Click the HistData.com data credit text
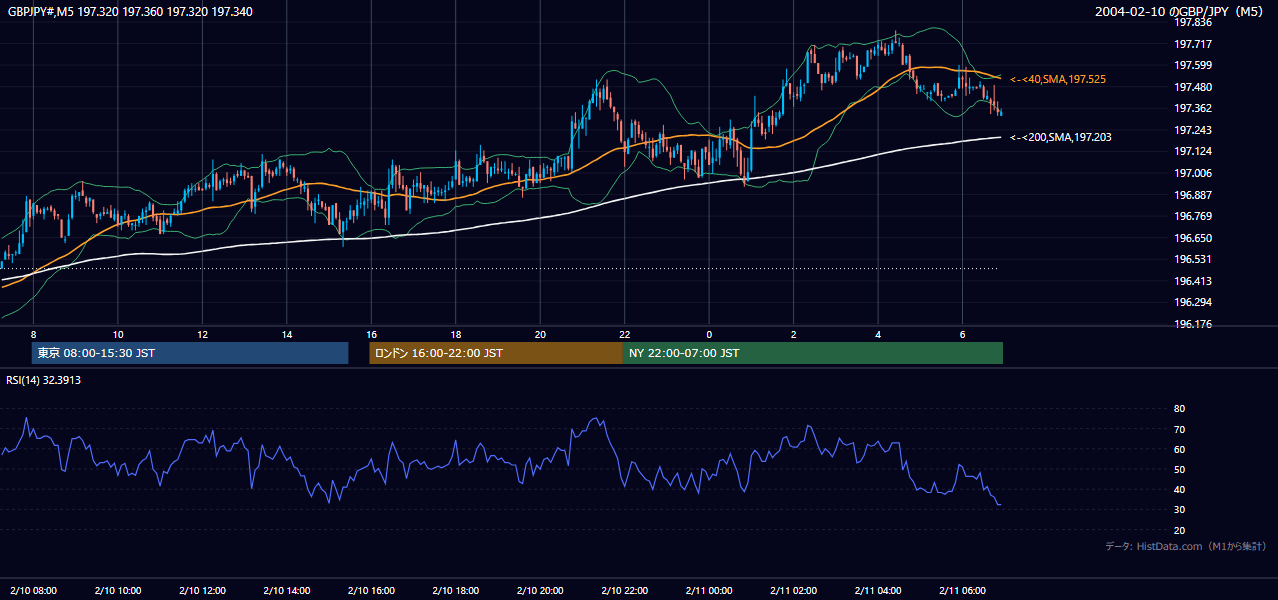Screen dimensions: 1278x600 (1185, 547)
